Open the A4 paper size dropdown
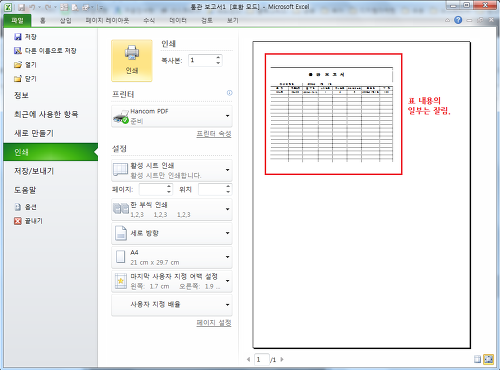 click(x=172, y=257)
